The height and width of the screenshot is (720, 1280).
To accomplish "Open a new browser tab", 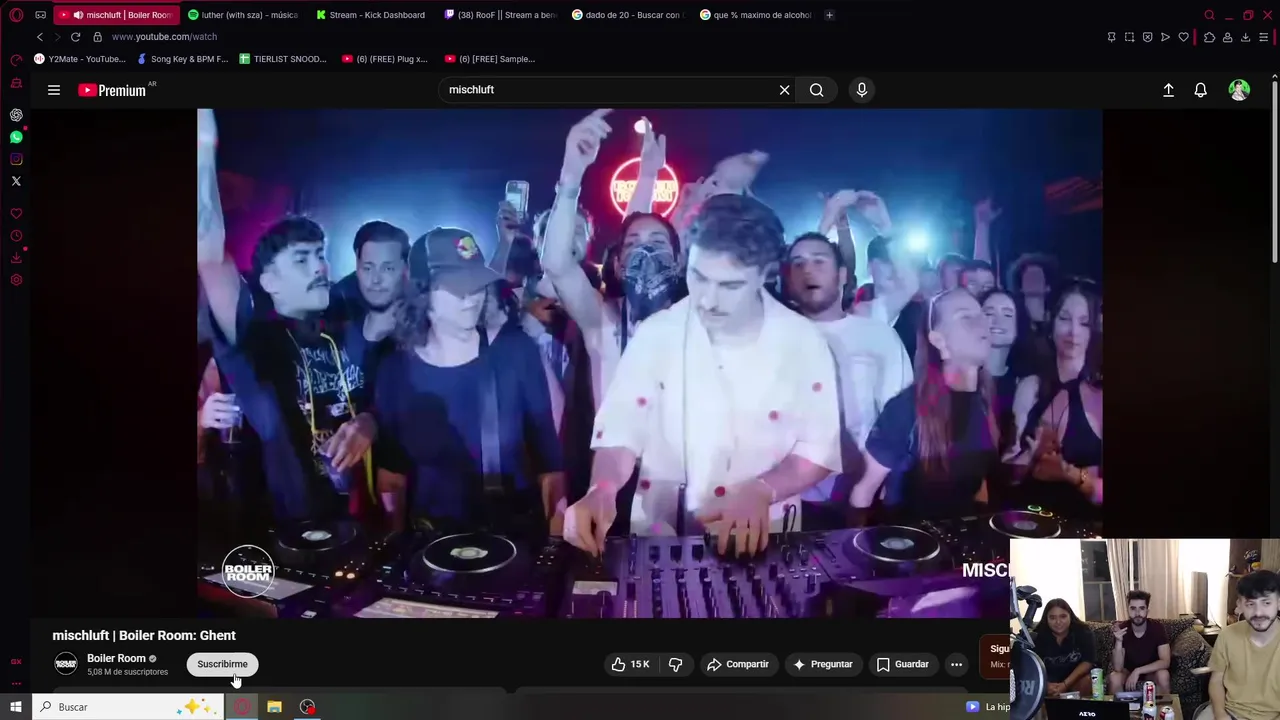I will pos(829,15).
